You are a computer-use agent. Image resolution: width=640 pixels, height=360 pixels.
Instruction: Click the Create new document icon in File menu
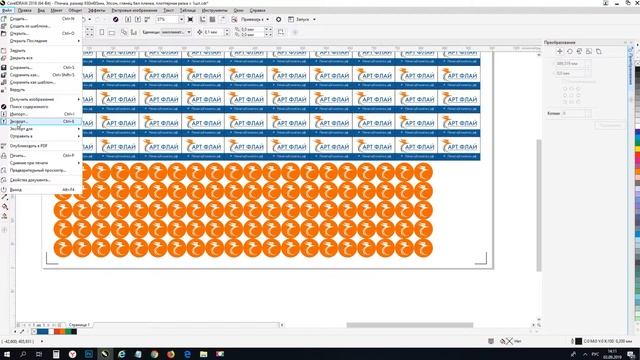[x=4, y=19]
